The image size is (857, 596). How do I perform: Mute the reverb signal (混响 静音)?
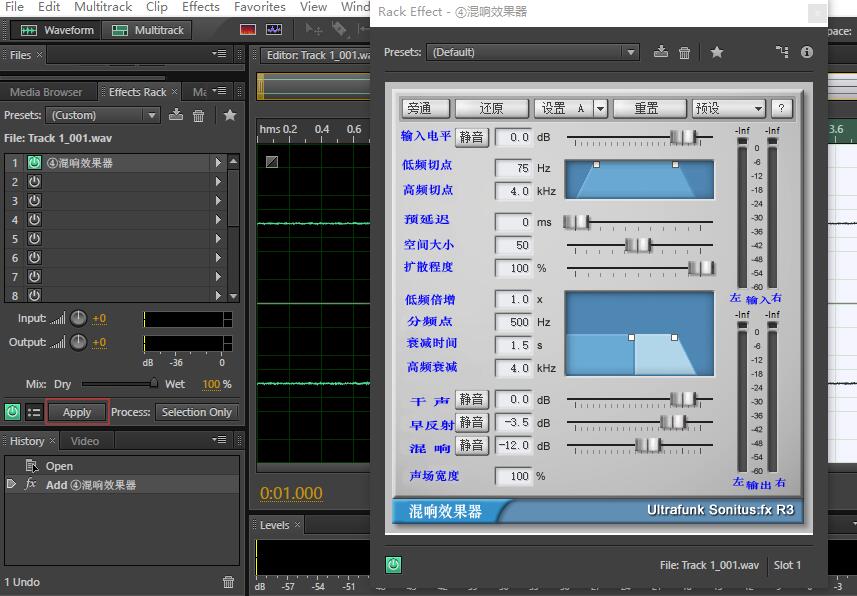(472, 446)
